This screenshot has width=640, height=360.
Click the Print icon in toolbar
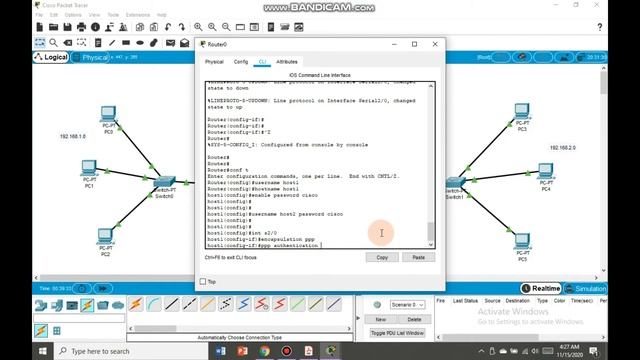click(x=81, y=27)
